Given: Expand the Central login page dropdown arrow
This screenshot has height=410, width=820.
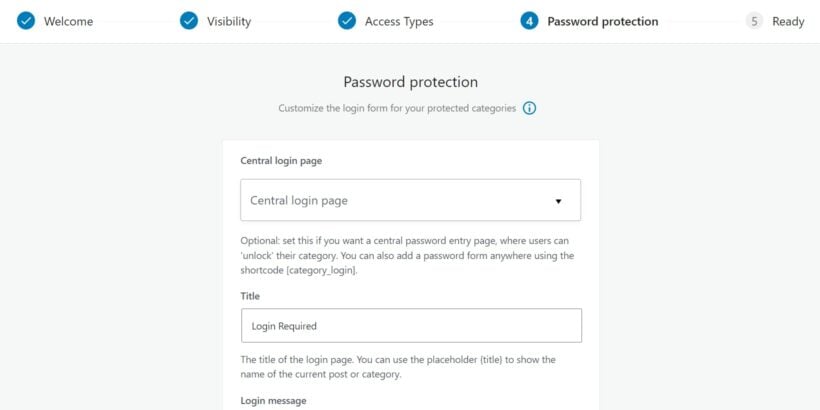Looking at the screenshot, I should click(558, 201).
